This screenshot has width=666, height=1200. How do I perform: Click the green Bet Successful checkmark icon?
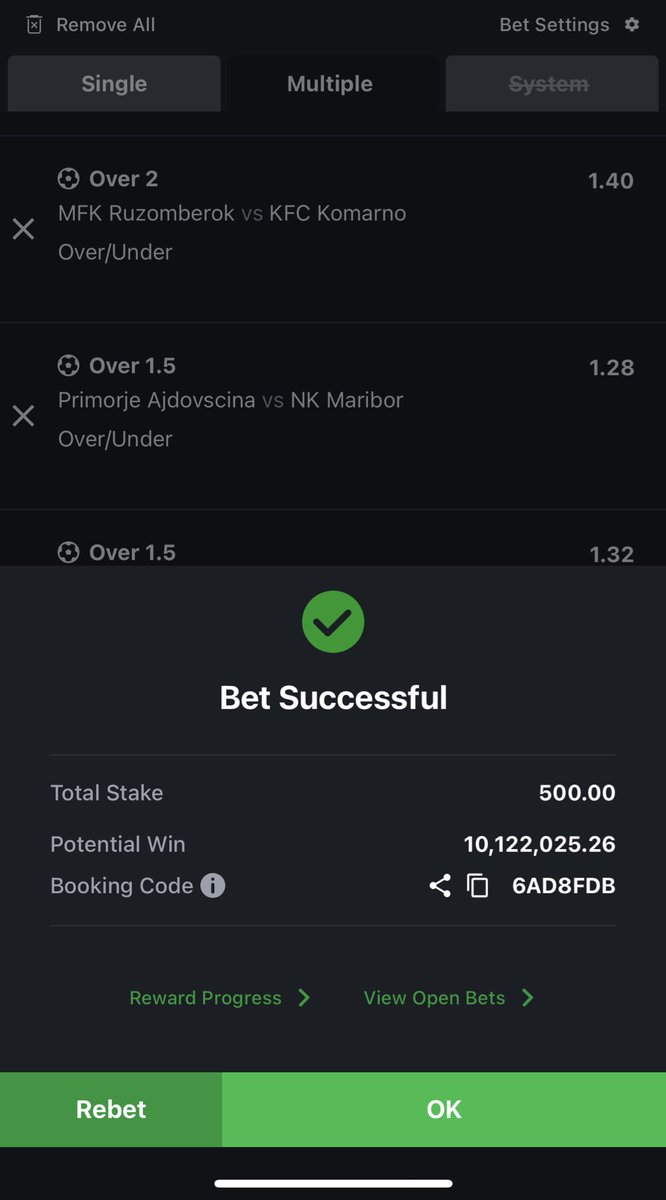click(x=333, y=621)
